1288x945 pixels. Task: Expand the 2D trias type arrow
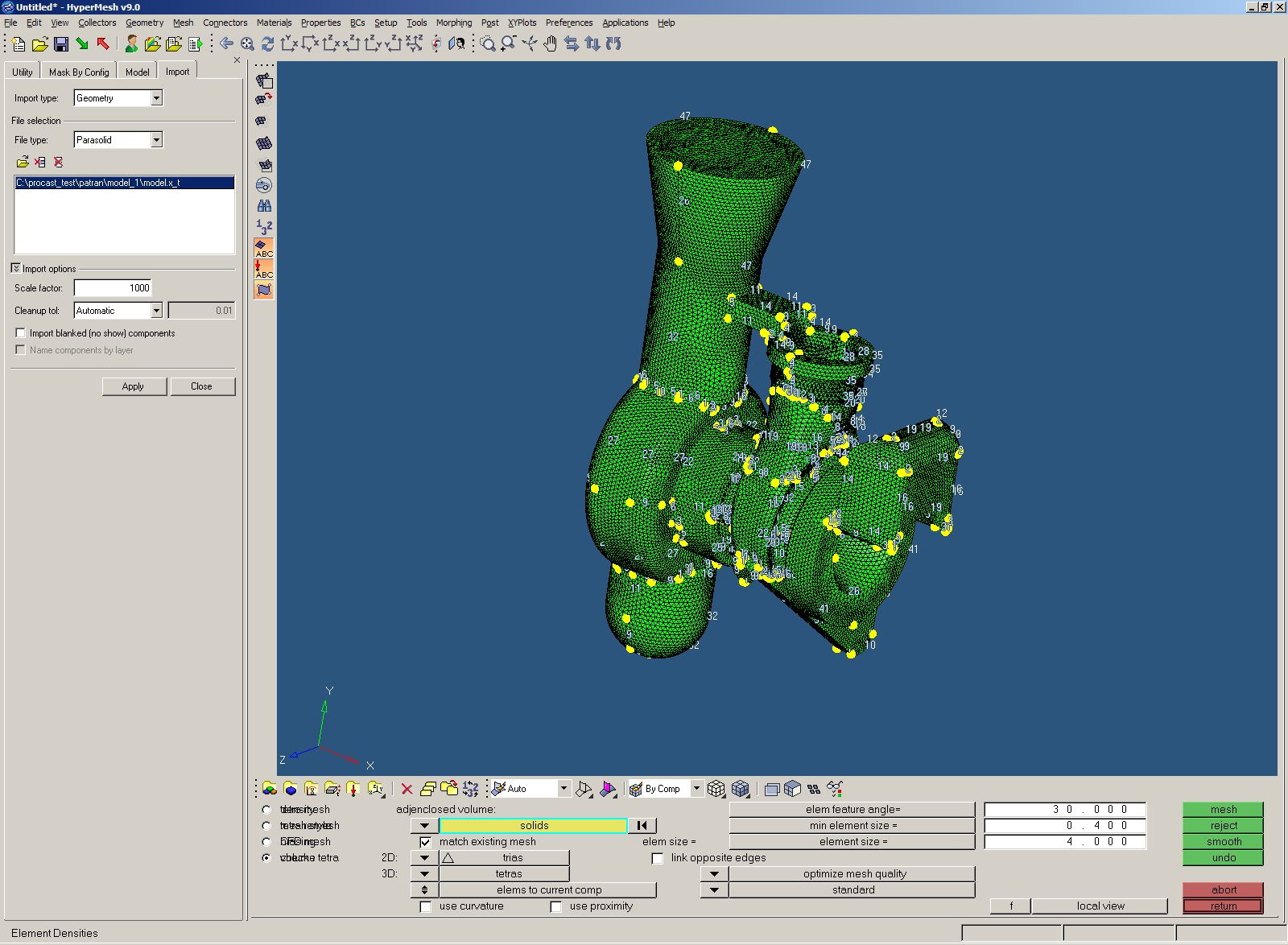(424, 858)
